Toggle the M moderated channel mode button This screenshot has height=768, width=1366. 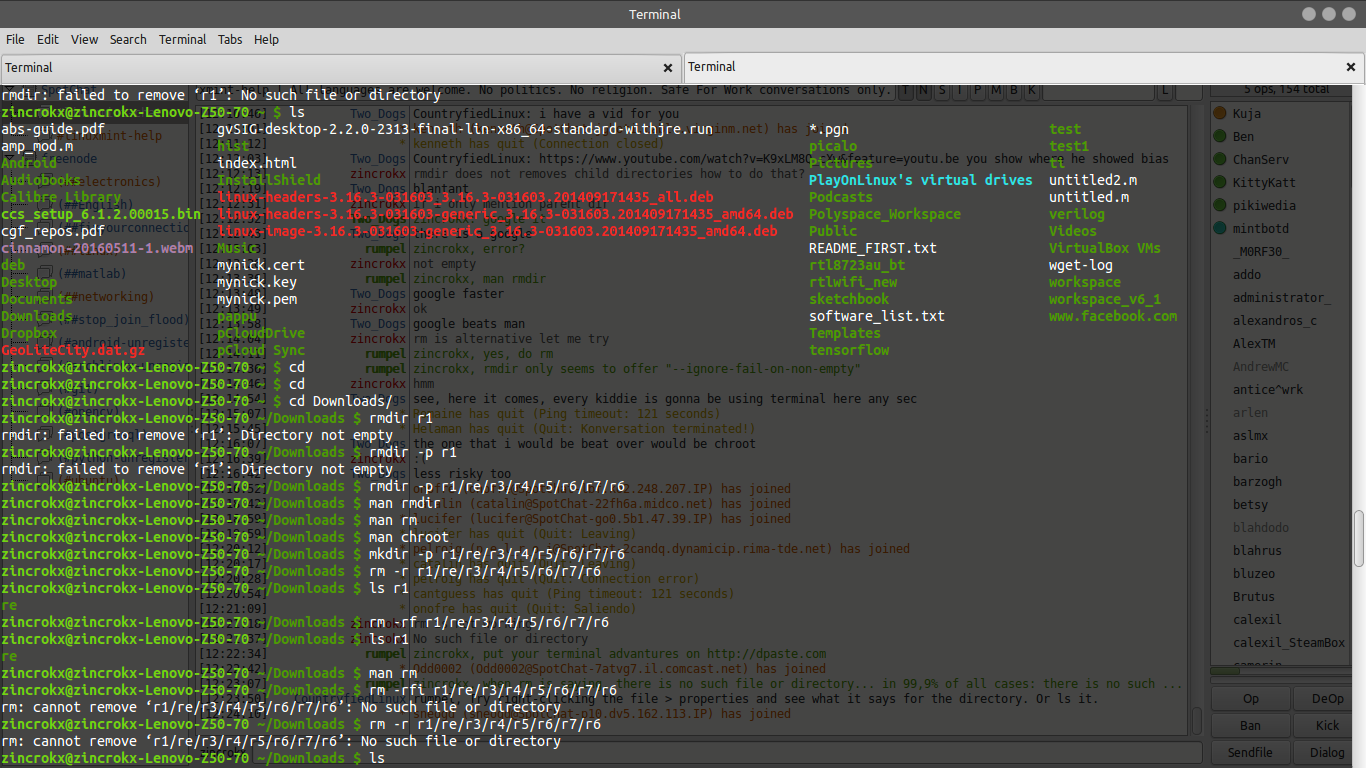[995, 91]
